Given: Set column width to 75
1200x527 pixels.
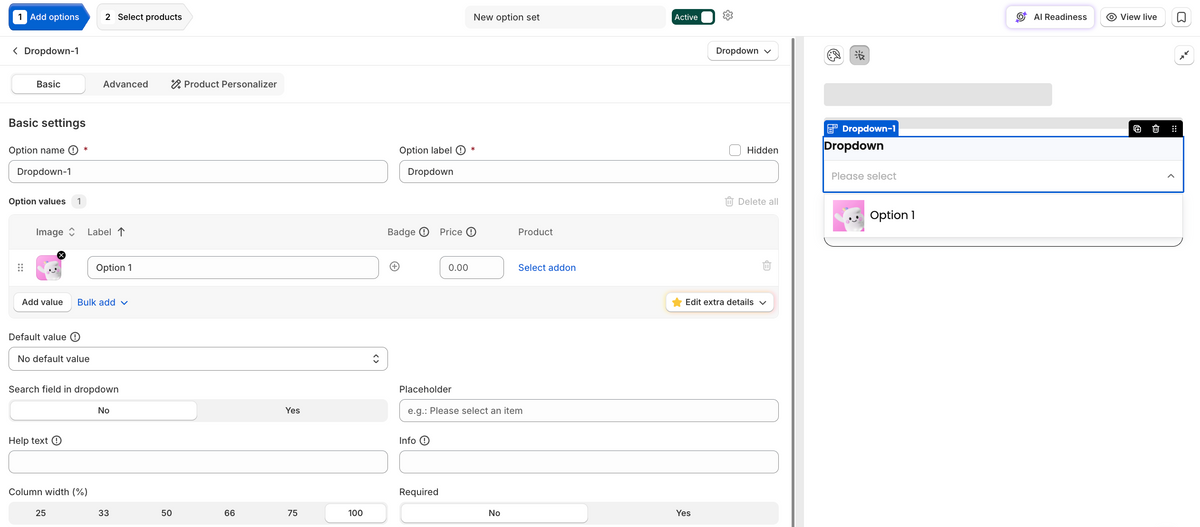Looking at the screenshot, I should tap(292, 513).
